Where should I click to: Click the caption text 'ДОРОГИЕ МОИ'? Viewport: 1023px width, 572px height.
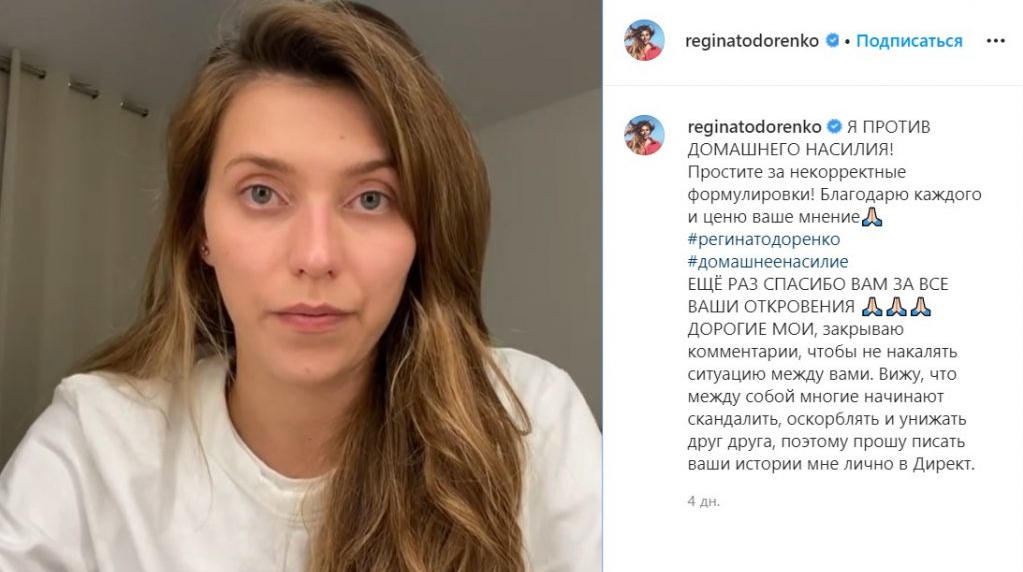click(x=741, y=329)
